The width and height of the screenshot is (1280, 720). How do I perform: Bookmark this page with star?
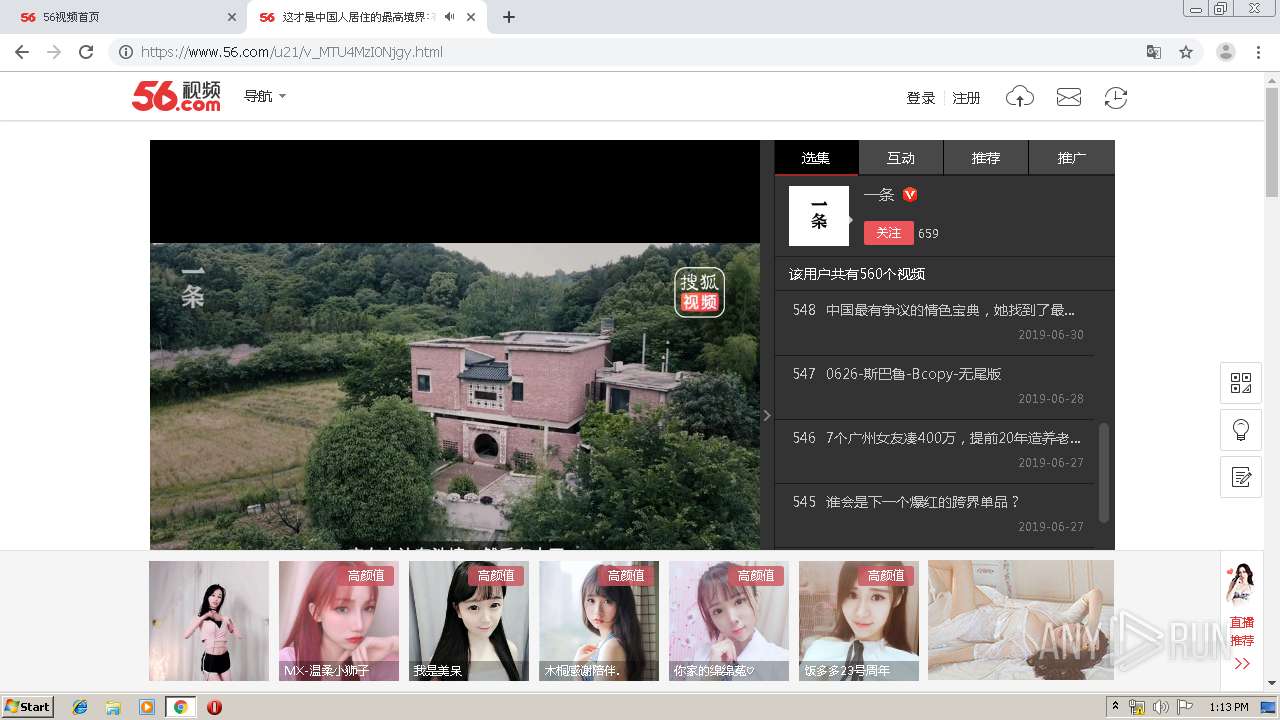[x=1186, y=52]
